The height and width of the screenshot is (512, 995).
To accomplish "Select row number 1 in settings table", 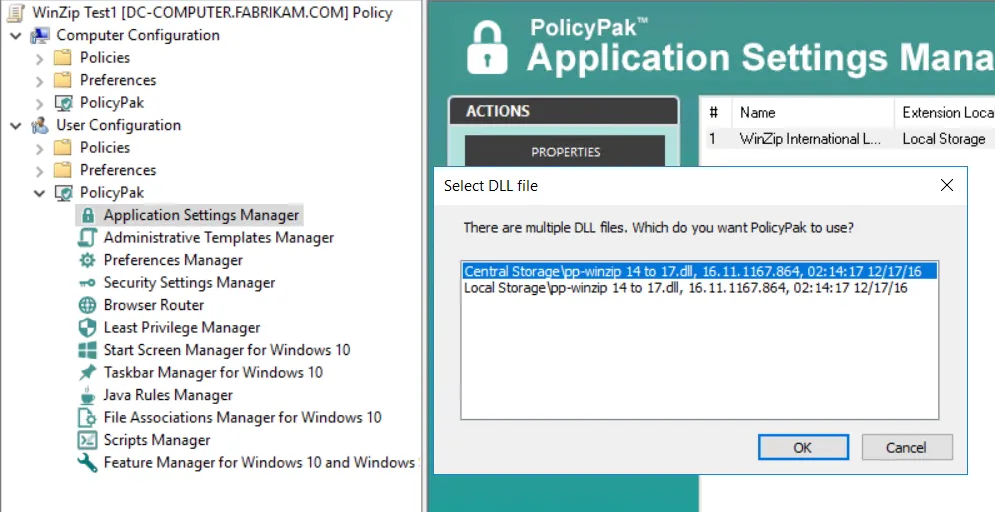I will coord(713,139).
